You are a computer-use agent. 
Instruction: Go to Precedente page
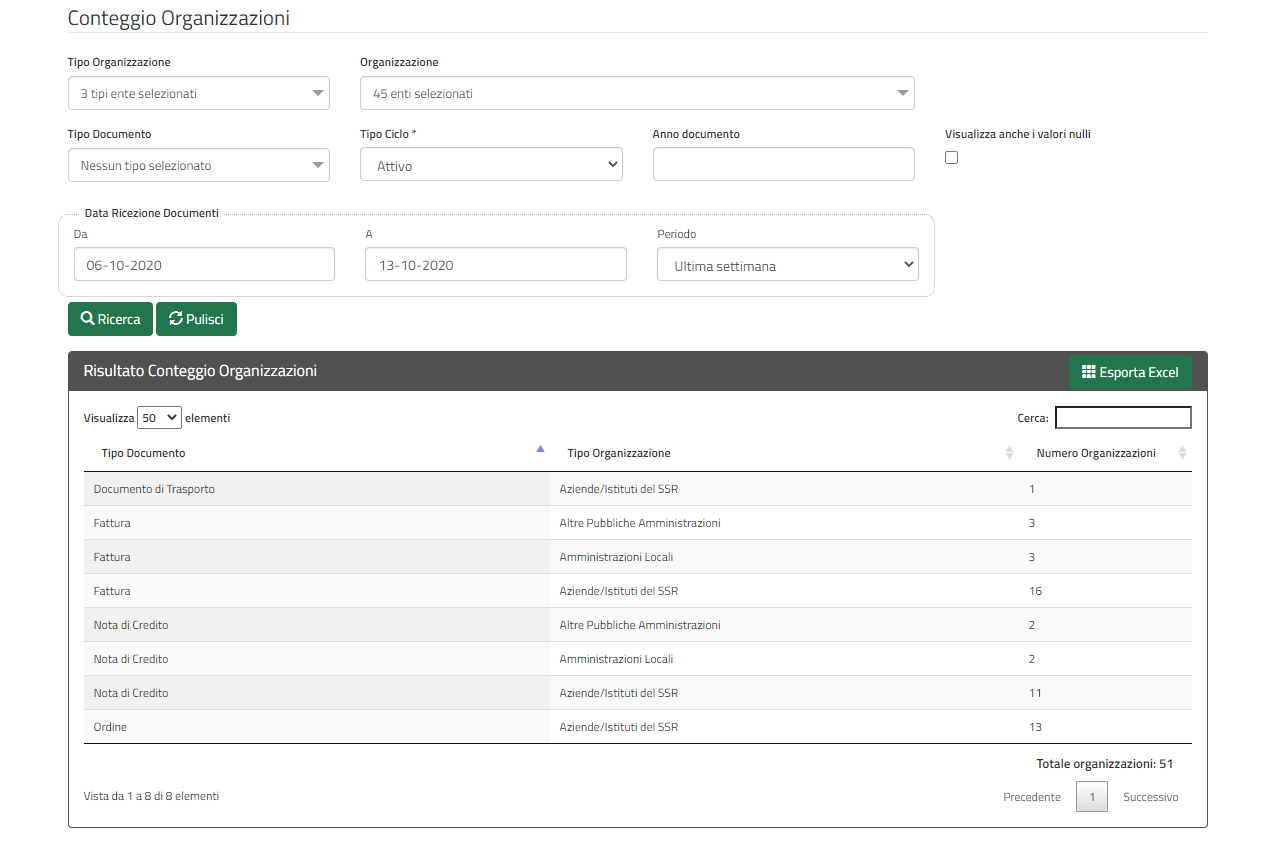click(x=1032, y=797)
